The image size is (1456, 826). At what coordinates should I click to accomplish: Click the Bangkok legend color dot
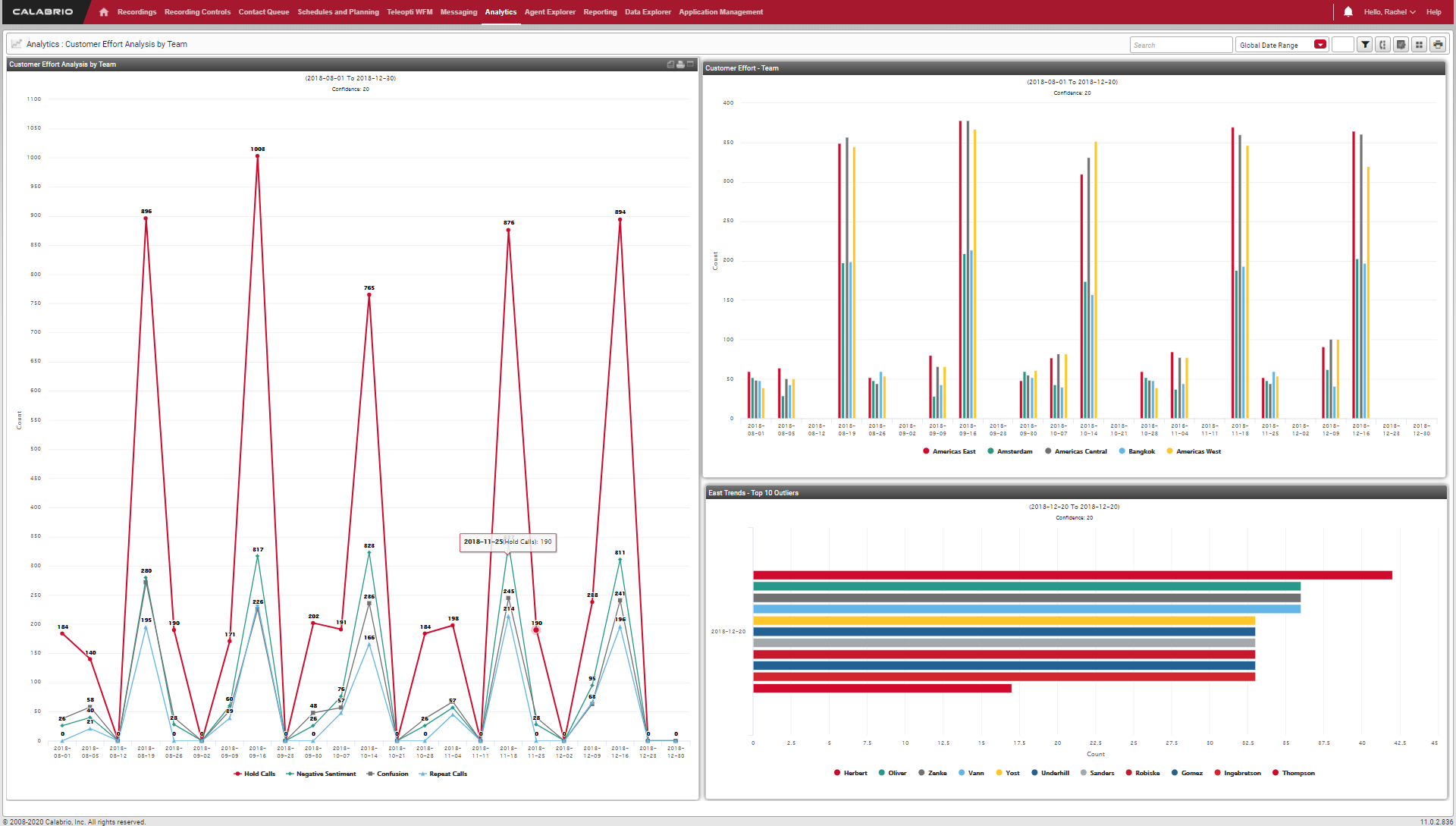click(1122, 451)
